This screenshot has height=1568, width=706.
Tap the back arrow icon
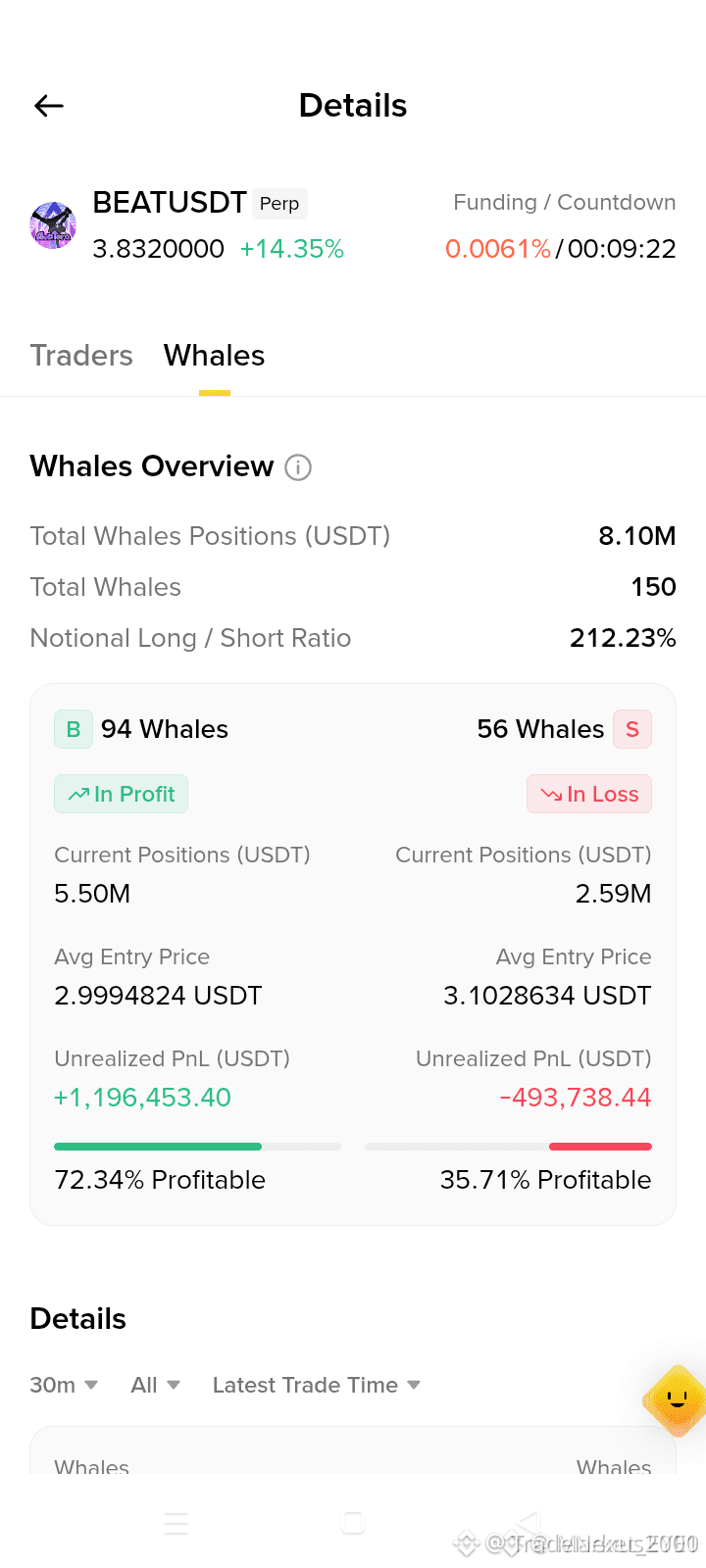point(49,106)
